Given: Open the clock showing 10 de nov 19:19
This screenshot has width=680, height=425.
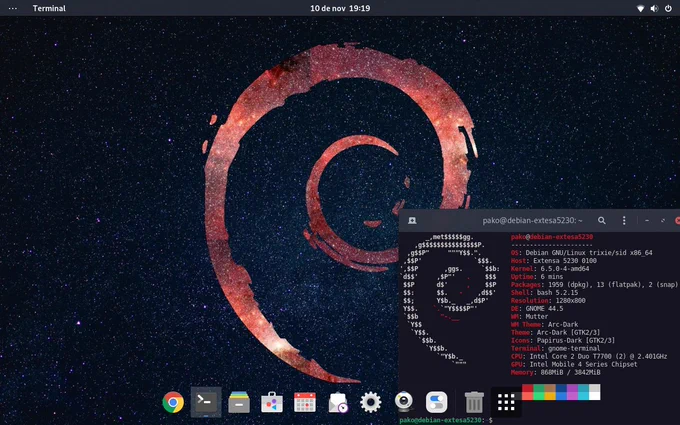Looking at the screenshot, I should pos(340,8).
